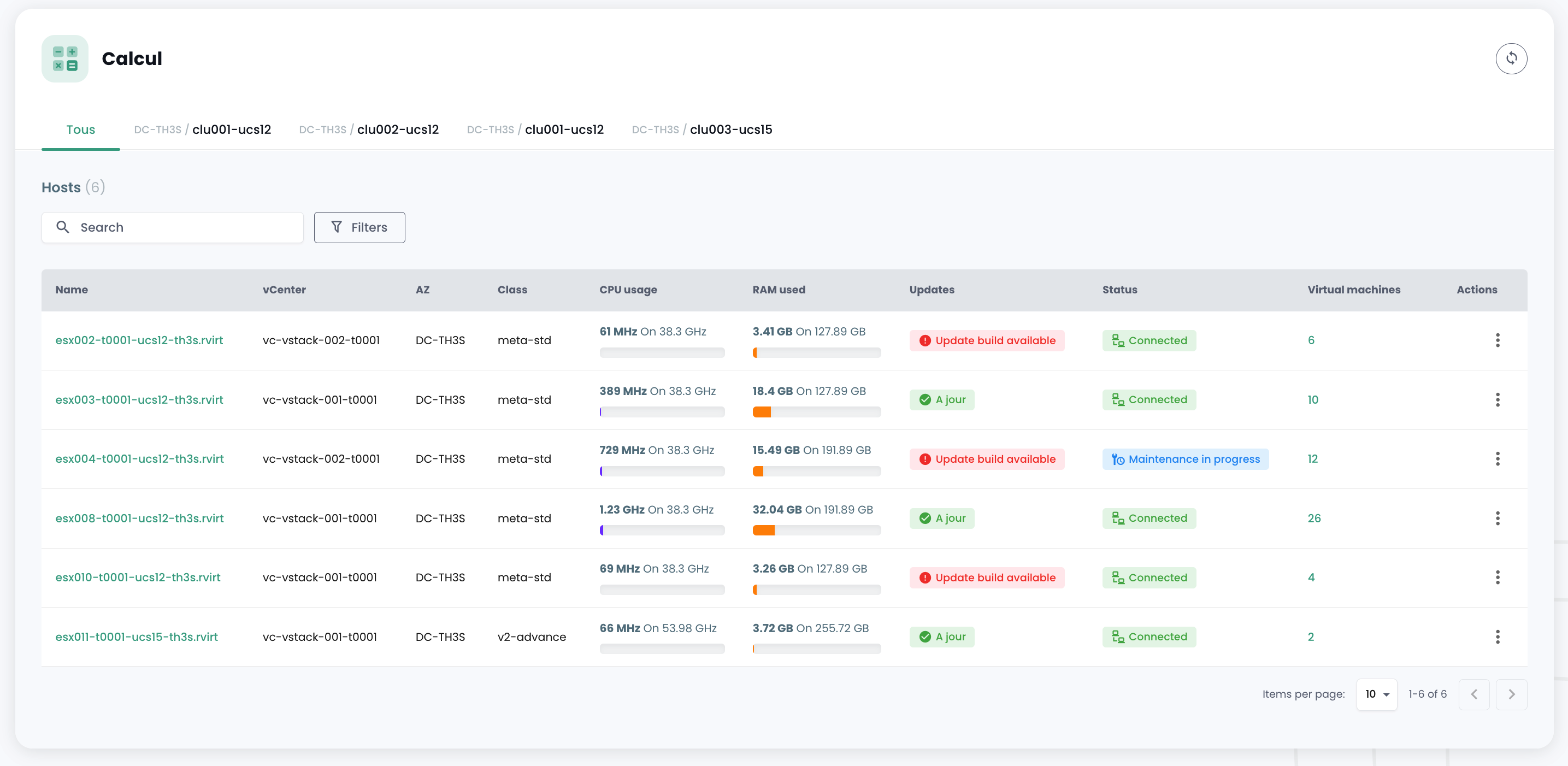Click the 26 virtual machines count link
Screen dimensions: 1568x766
coord(1313,518)
